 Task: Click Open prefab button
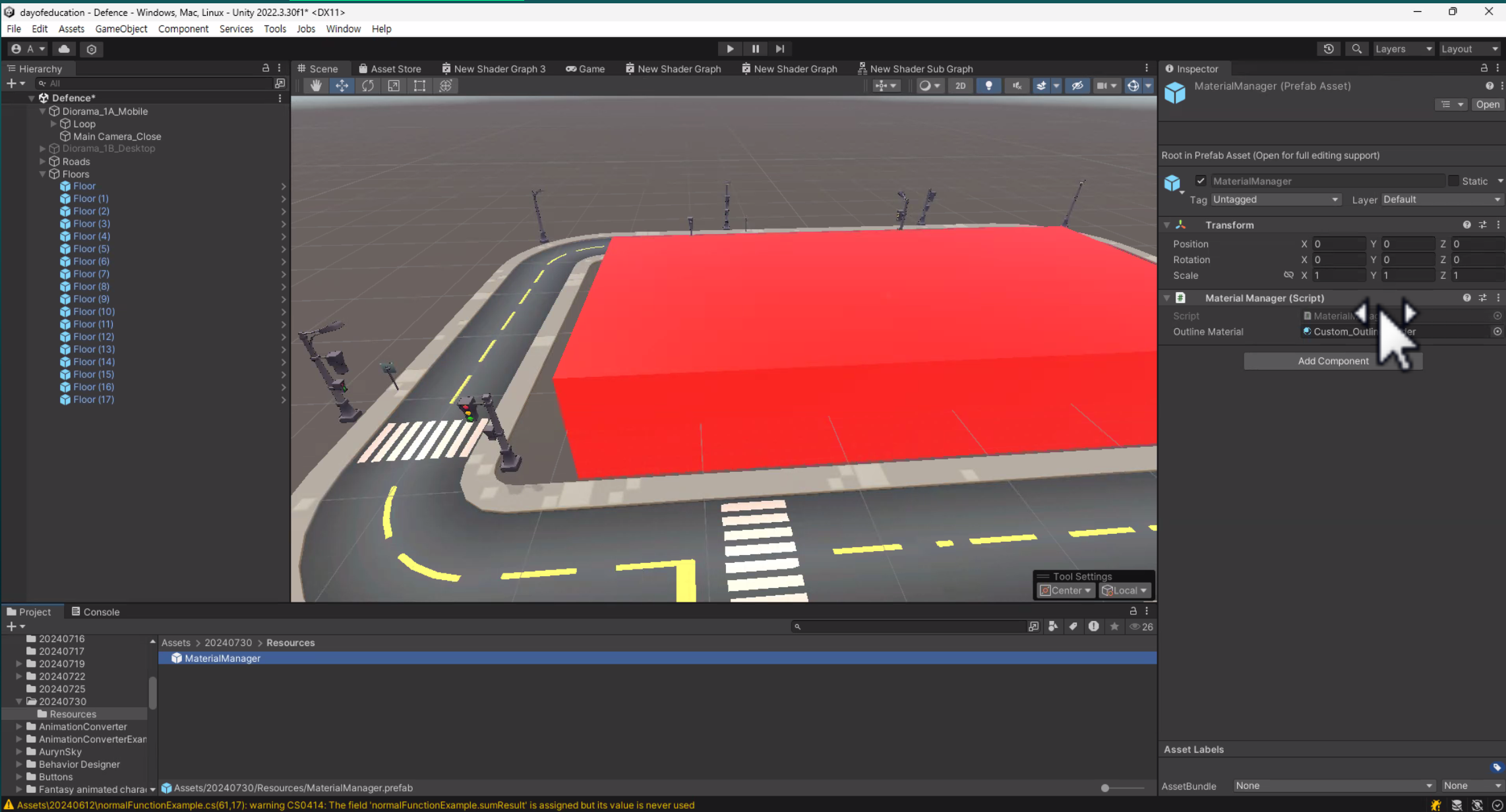tap(1487, 104)
